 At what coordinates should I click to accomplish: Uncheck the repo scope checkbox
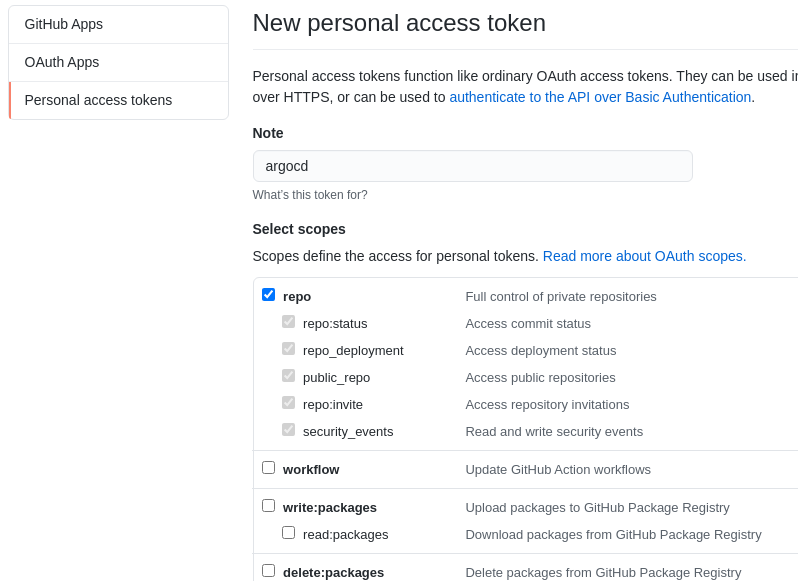coord(268,295)
